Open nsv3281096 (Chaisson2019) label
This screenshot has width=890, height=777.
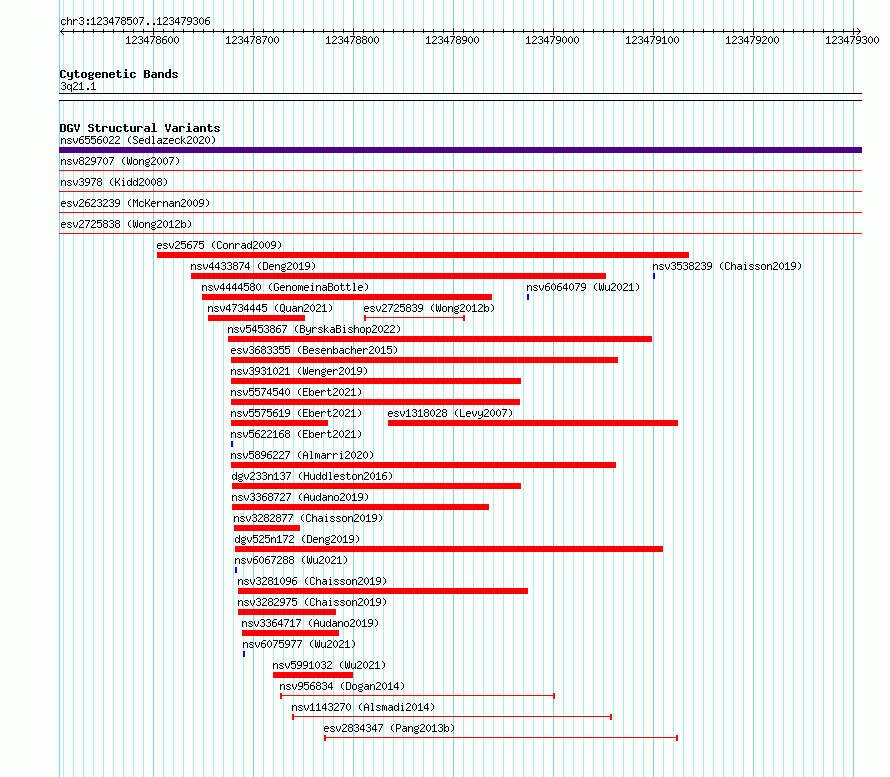pos(312,581)
